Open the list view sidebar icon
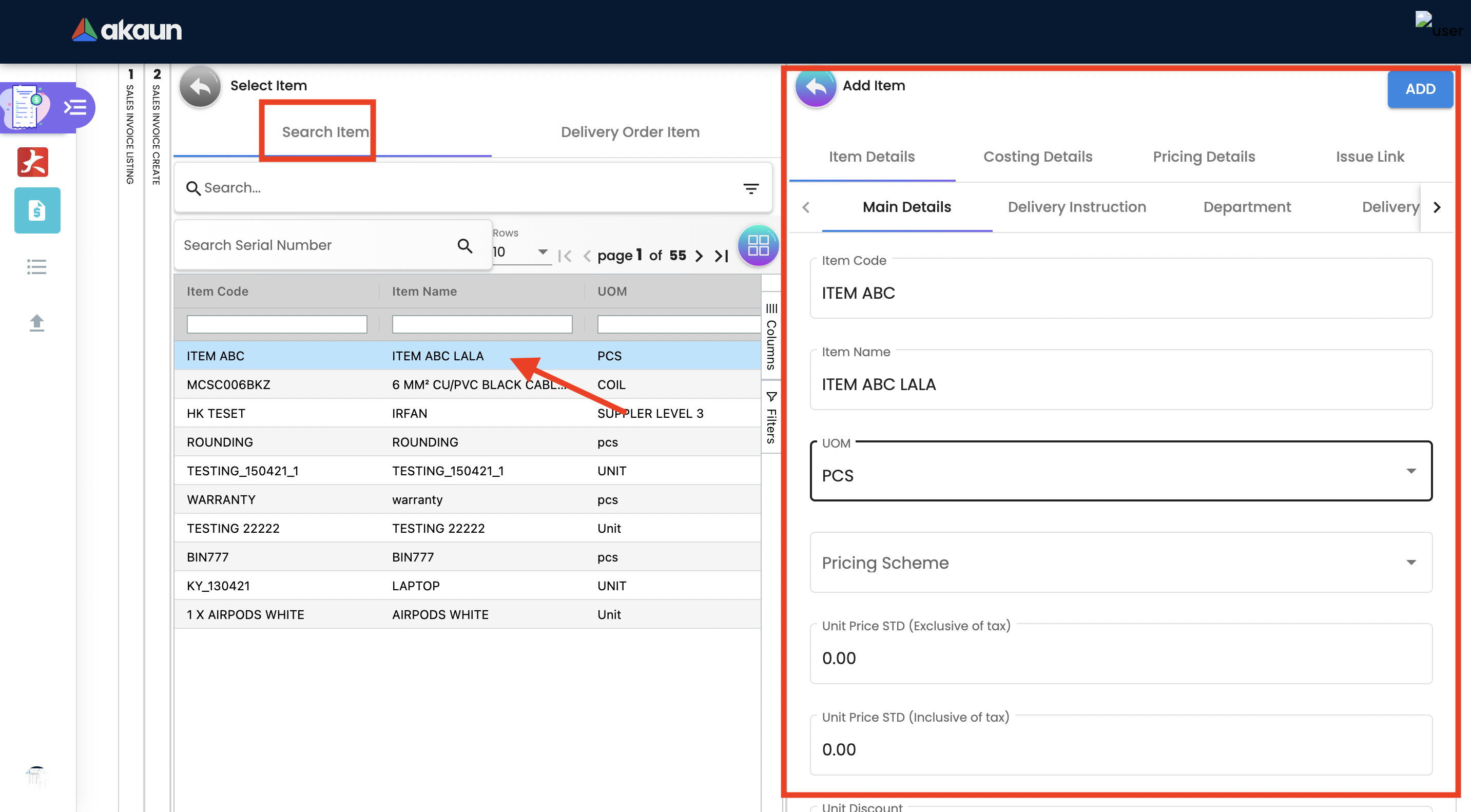 tap(36, 267)
